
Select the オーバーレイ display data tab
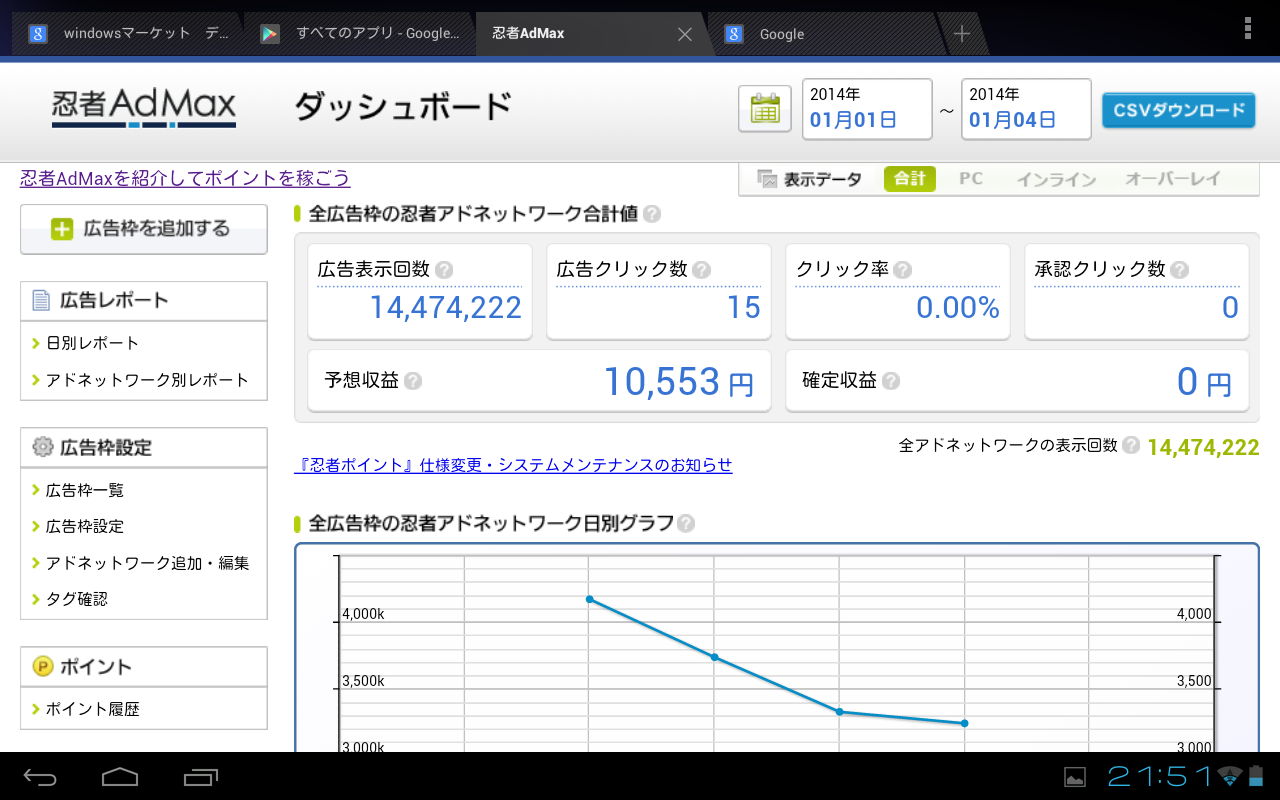tap(1173, 180)
